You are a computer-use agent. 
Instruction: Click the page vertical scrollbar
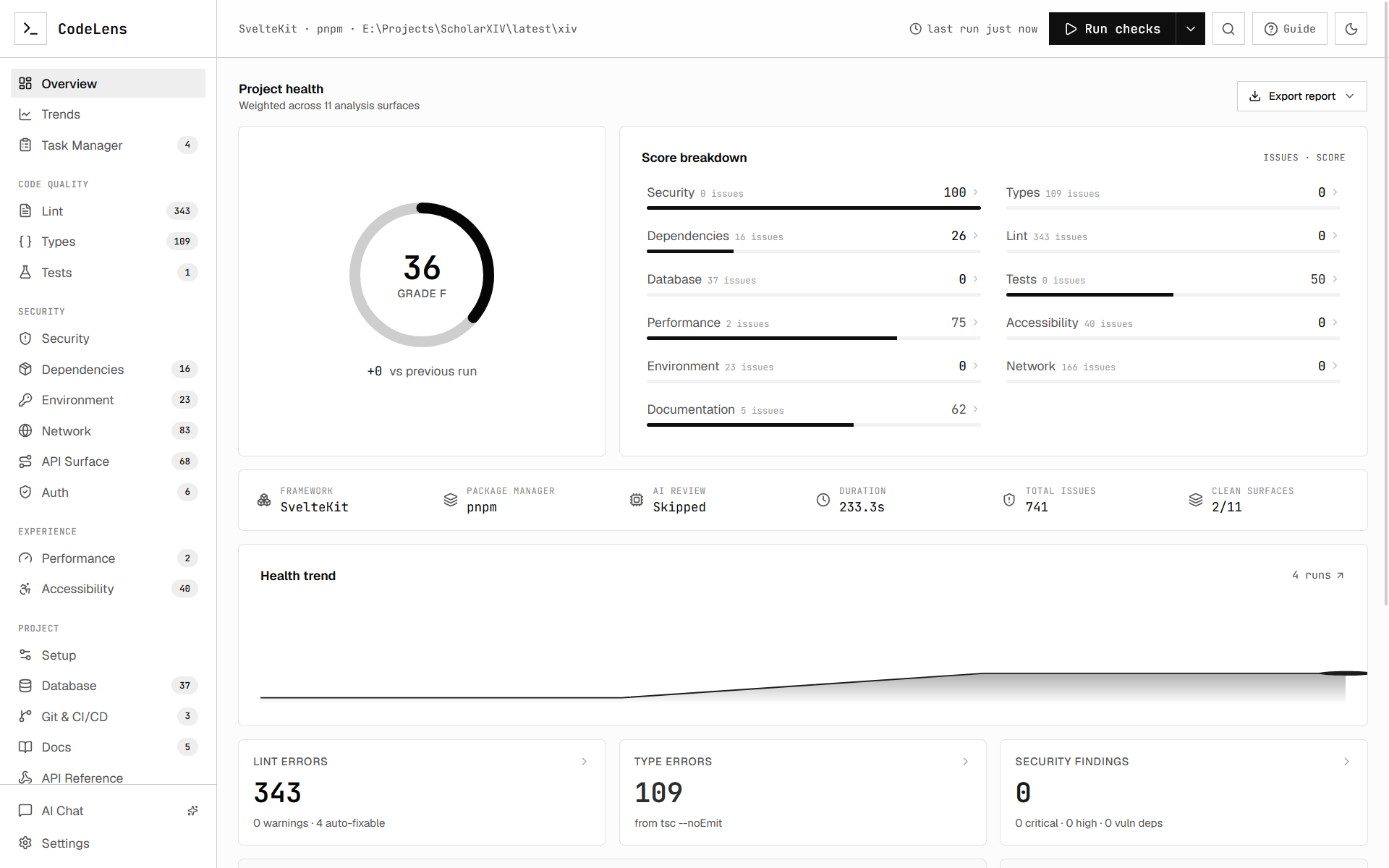pyautogui.click(x=1385, y=304)
